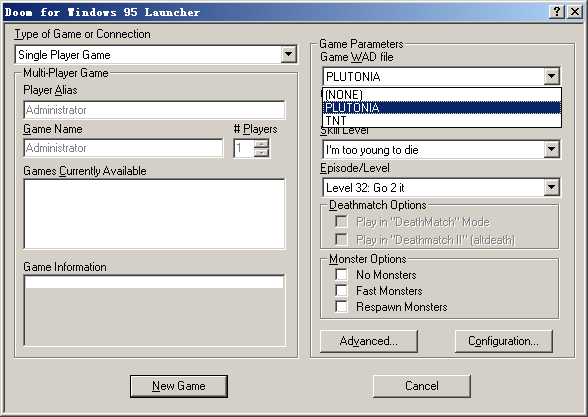588x417 pixels.
Task: Decrease the # Players spinner down arrow
Action: point(261,152)
